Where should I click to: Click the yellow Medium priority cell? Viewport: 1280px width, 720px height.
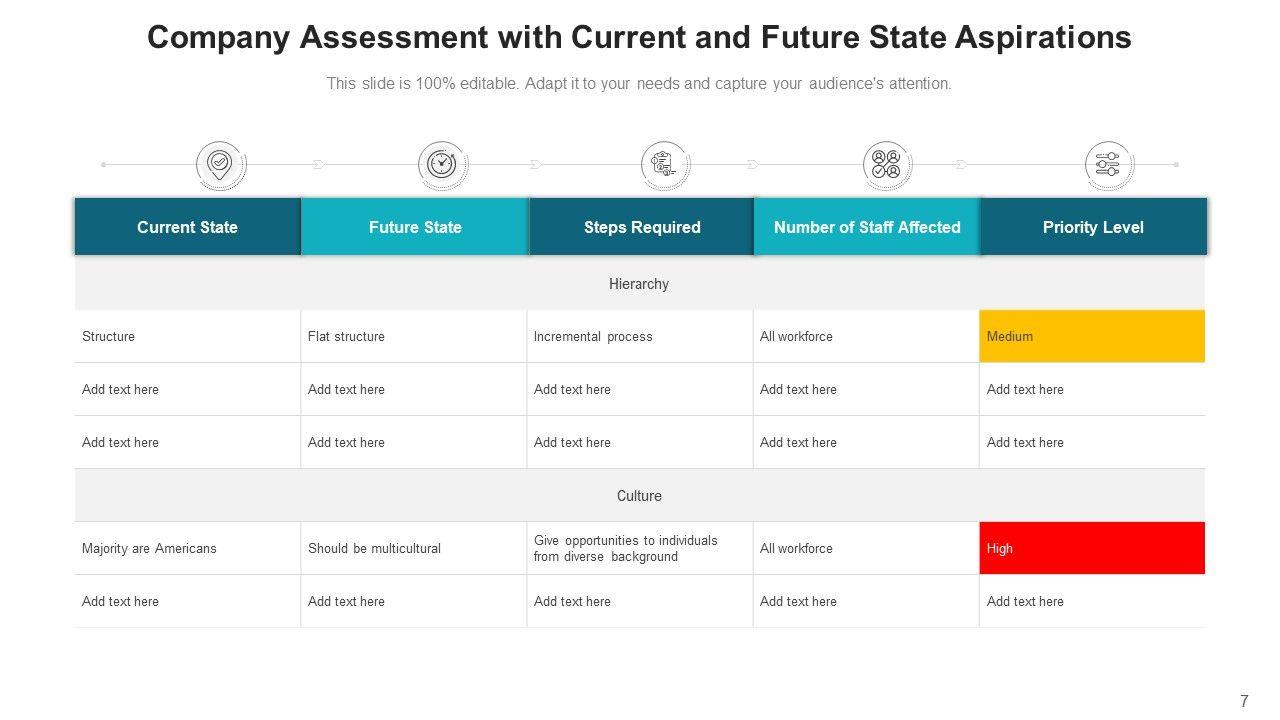[x=1092, y=336]
